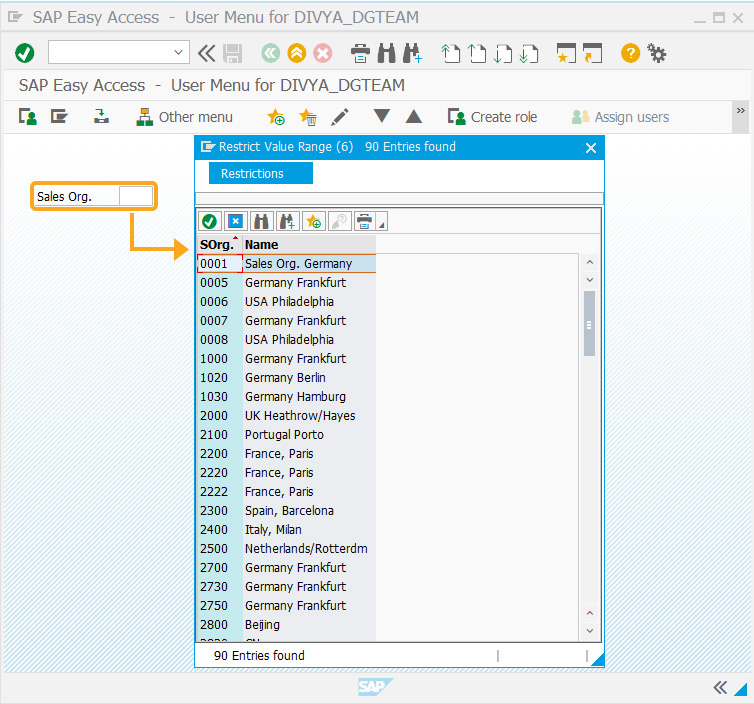The height and width of the screenshot is (704, 754).
Task: Click dialog Cancel blue X icon
Action: [236, 222]
